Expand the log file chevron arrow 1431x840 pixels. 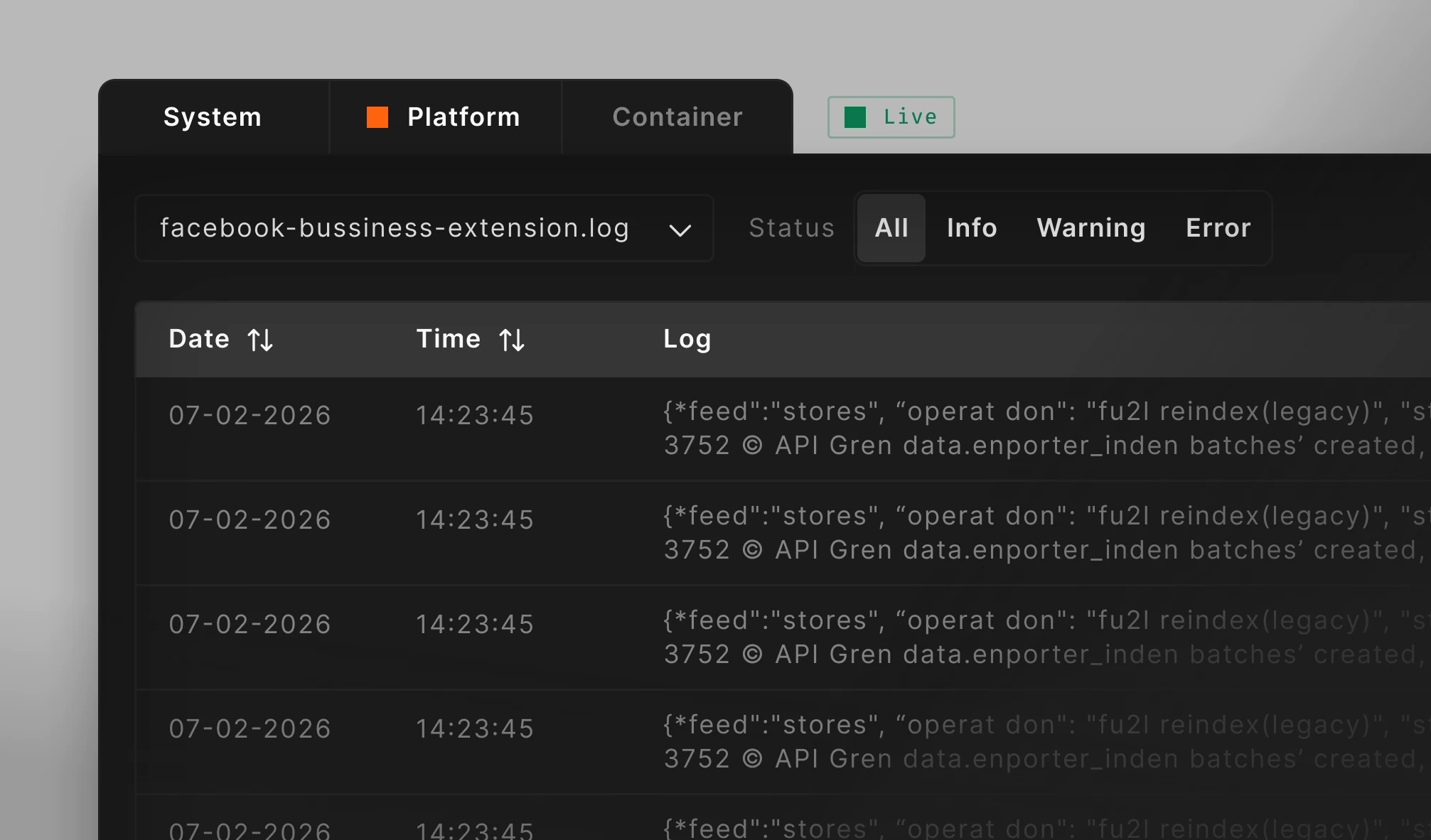coord(680,230)
